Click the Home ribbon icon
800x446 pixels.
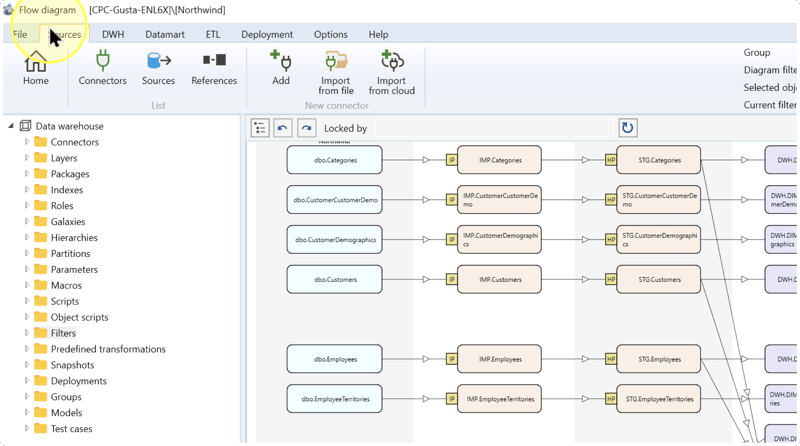pos(36,62)
